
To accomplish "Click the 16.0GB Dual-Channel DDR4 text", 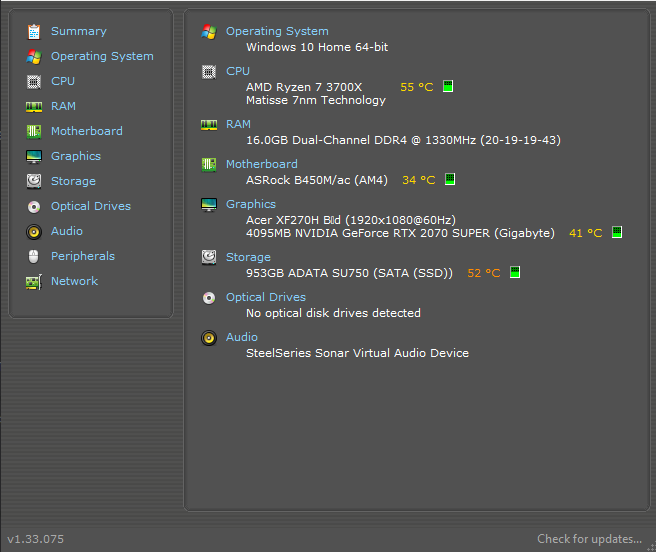I will coord(403,140).
